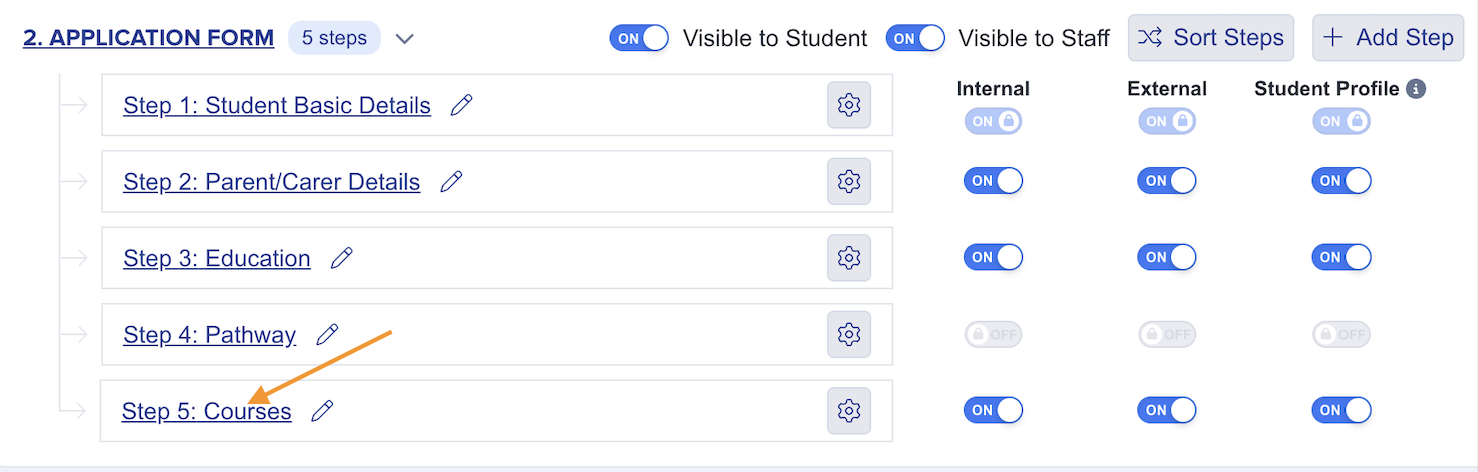Click the Student Profile info icon
The image size is (1478, 472).
(x=1415, y=89)
